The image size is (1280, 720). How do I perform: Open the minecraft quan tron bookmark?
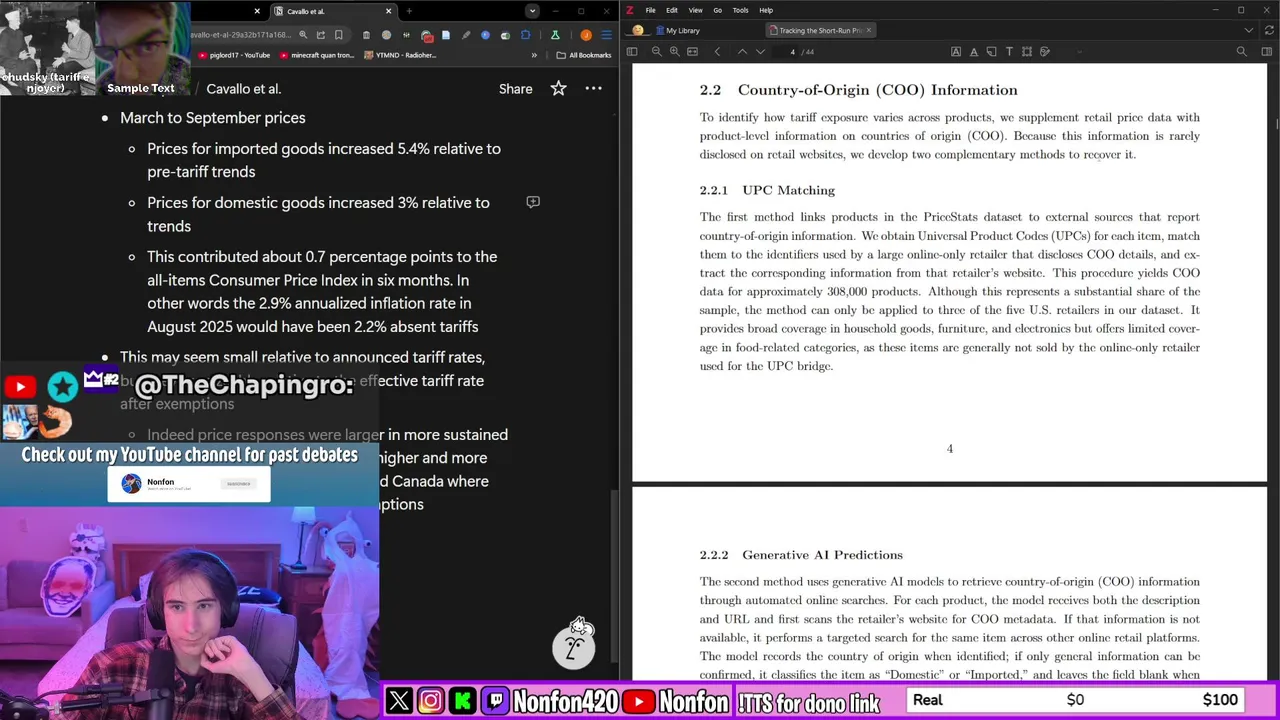(x=317, y=55)
